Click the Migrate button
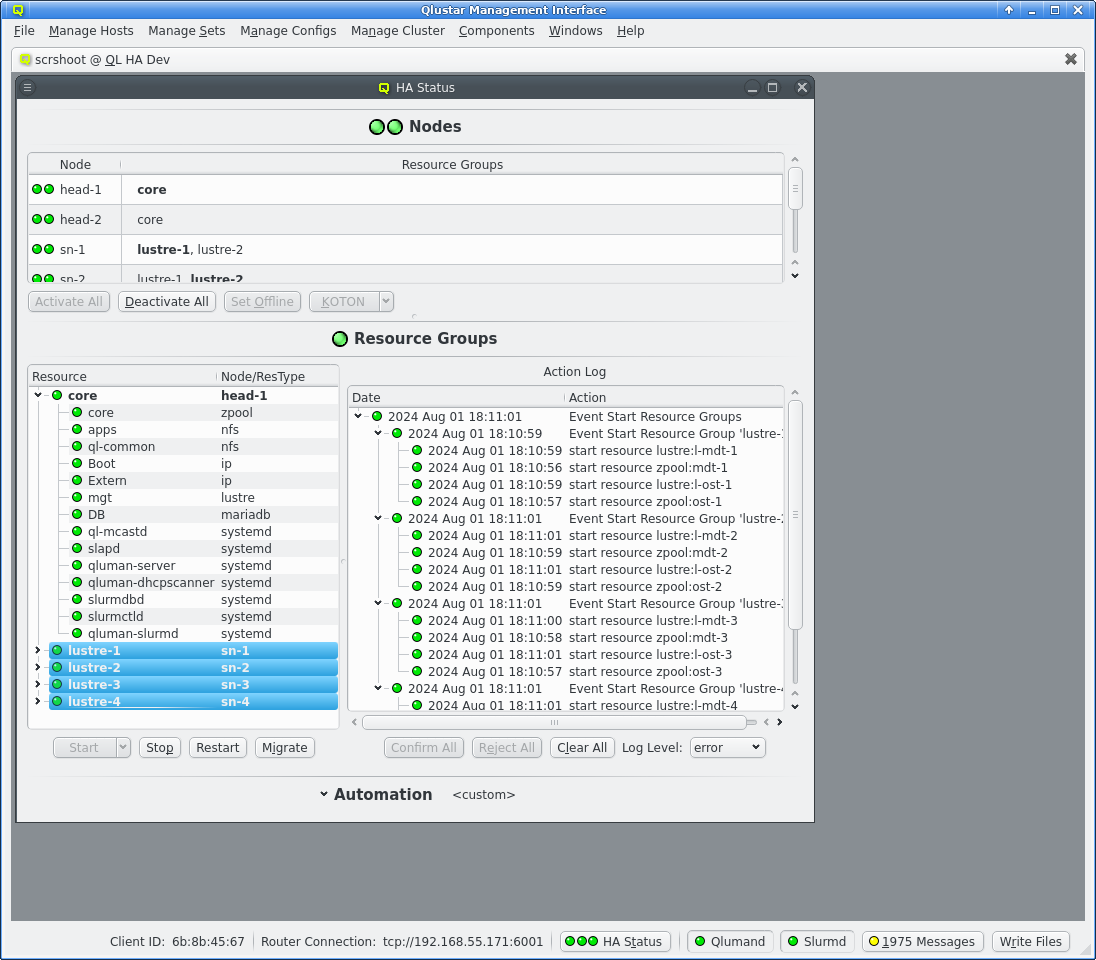Viewport: 1096px width, 960px height. coord(284,747)
